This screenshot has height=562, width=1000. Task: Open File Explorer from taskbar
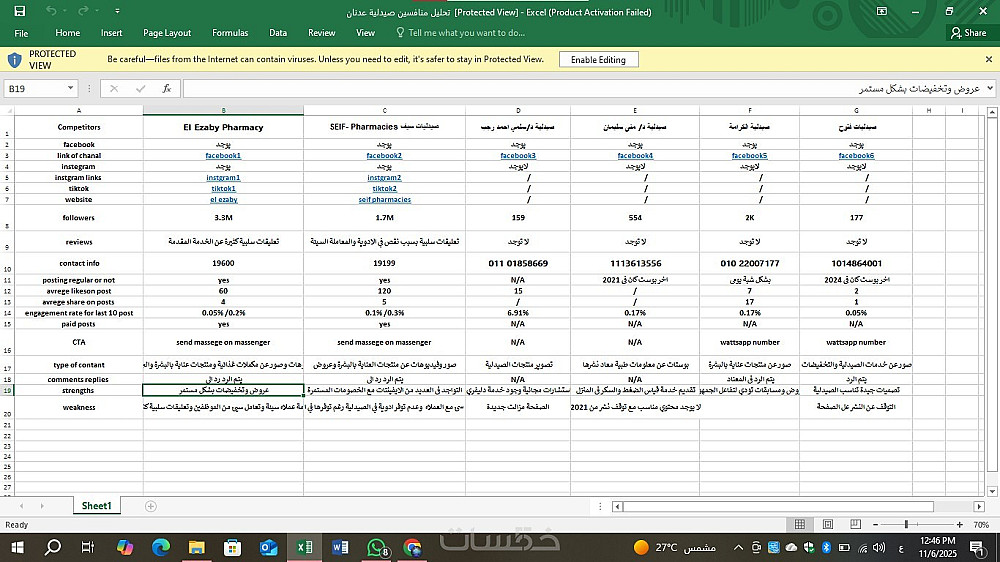click(196, 547)
